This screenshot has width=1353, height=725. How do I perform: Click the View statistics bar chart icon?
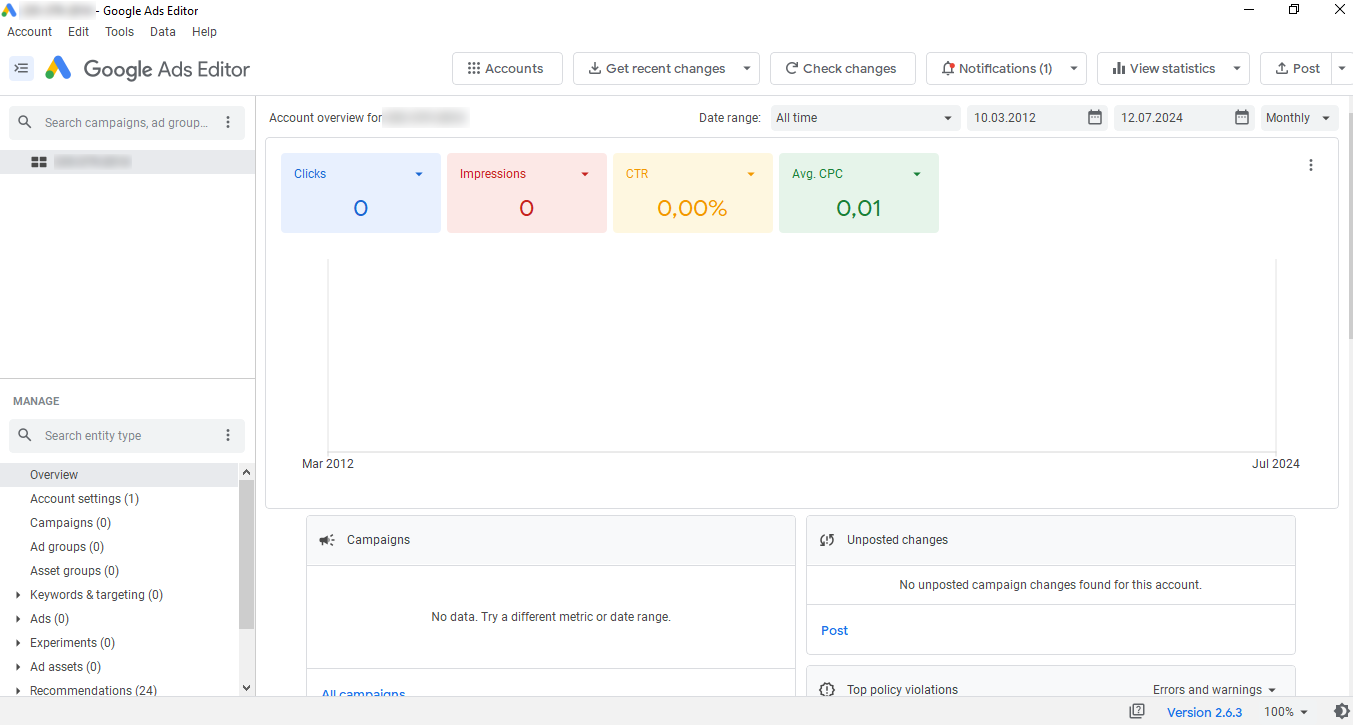tap(1119, 69)
